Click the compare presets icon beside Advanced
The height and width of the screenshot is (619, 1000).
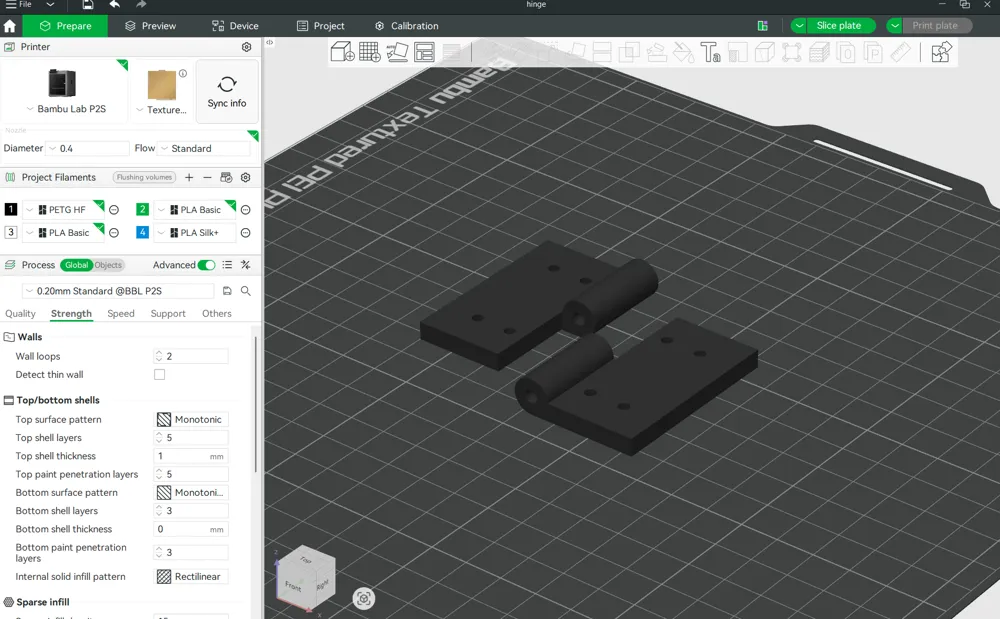click(x=246, y=265)
